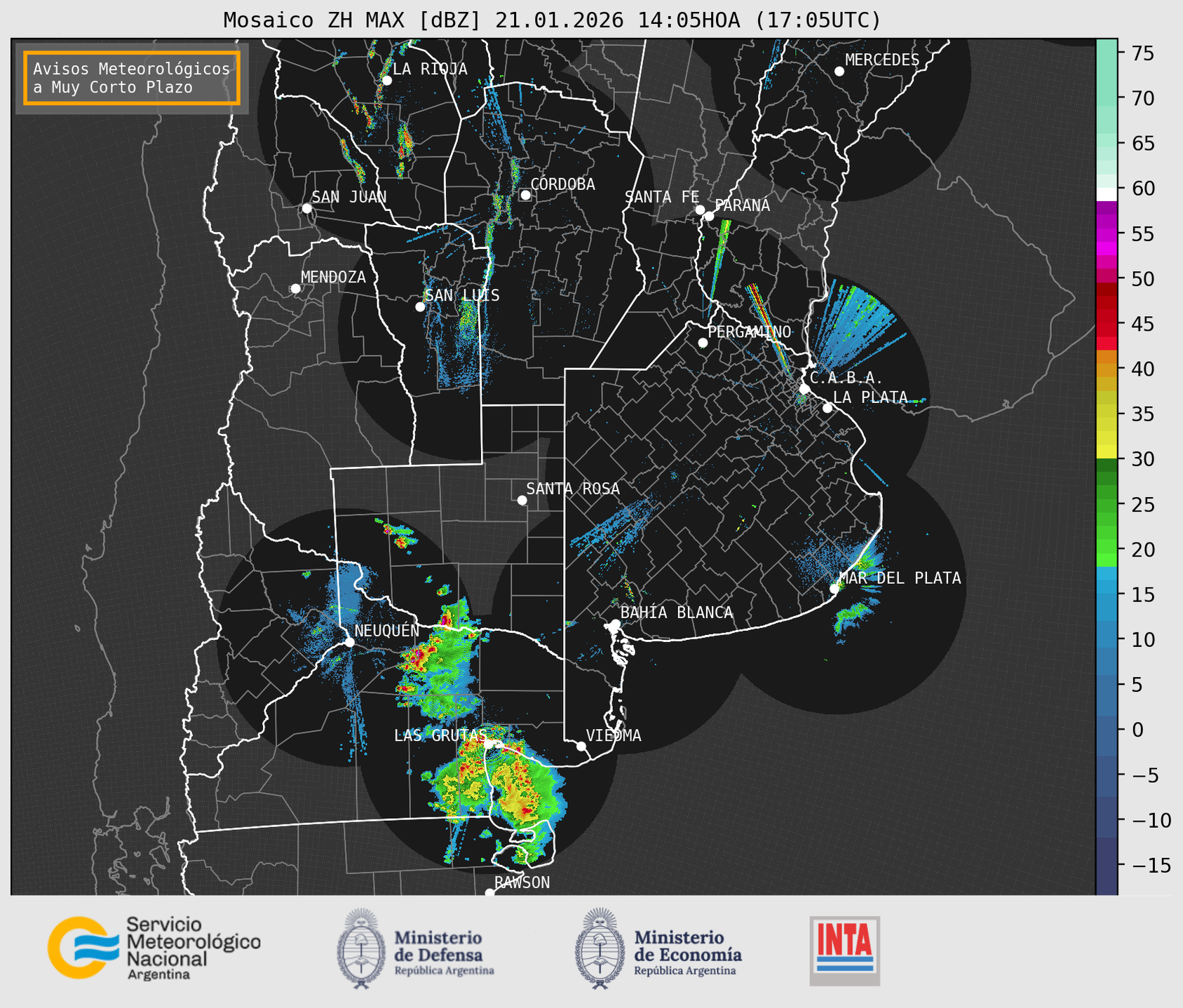Click the LAS GRUTAS map label
Viewport: 1183px width, 1008px height.
pos(440,735)
